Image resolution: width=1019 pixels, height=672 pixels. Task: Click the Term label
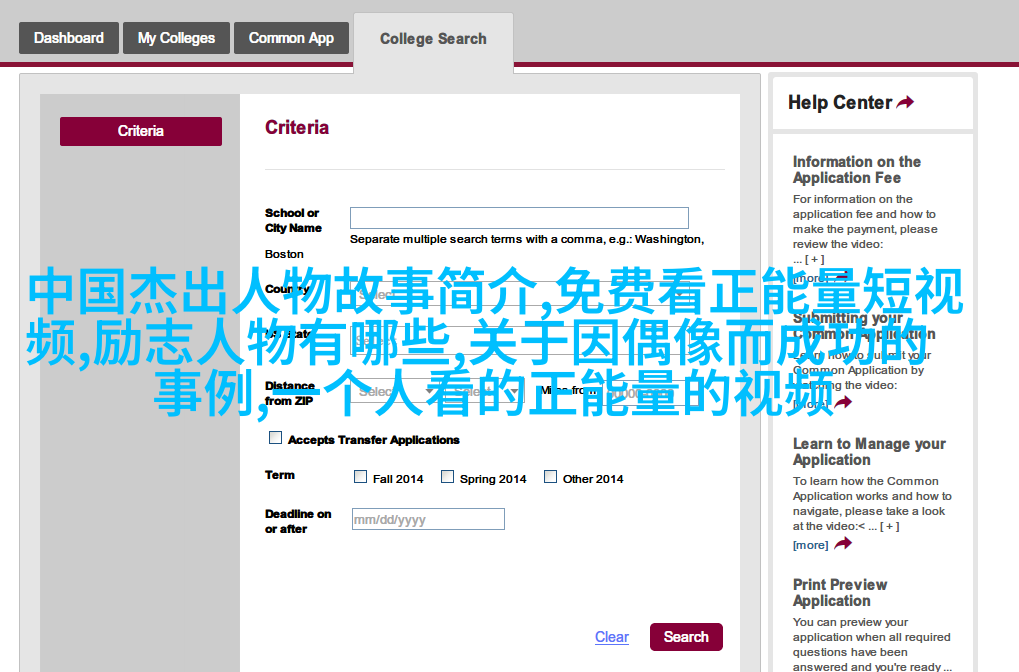[279, 475]
